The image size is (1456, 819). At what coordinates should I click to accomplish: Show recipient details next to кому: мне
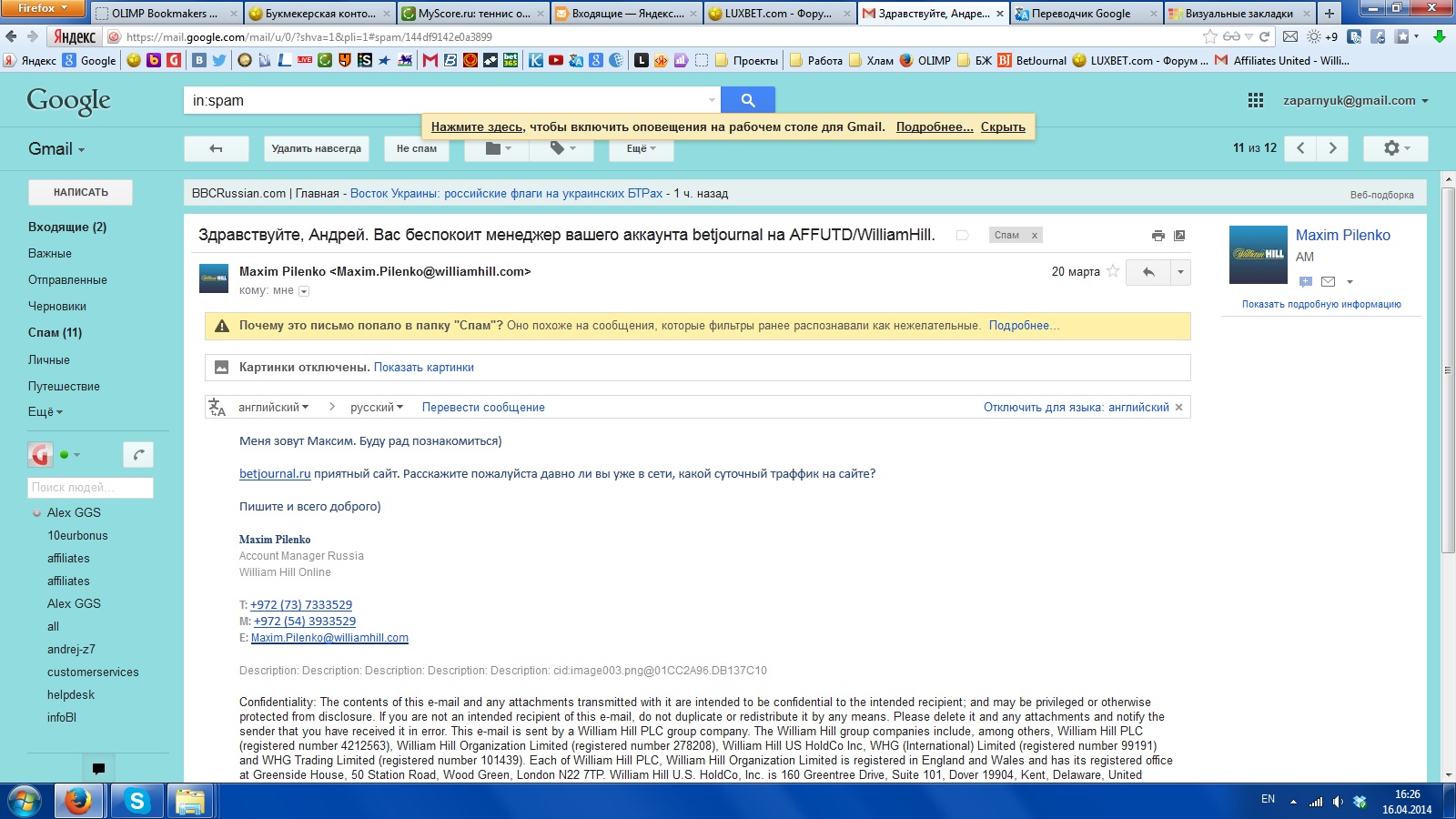(304, 291)
